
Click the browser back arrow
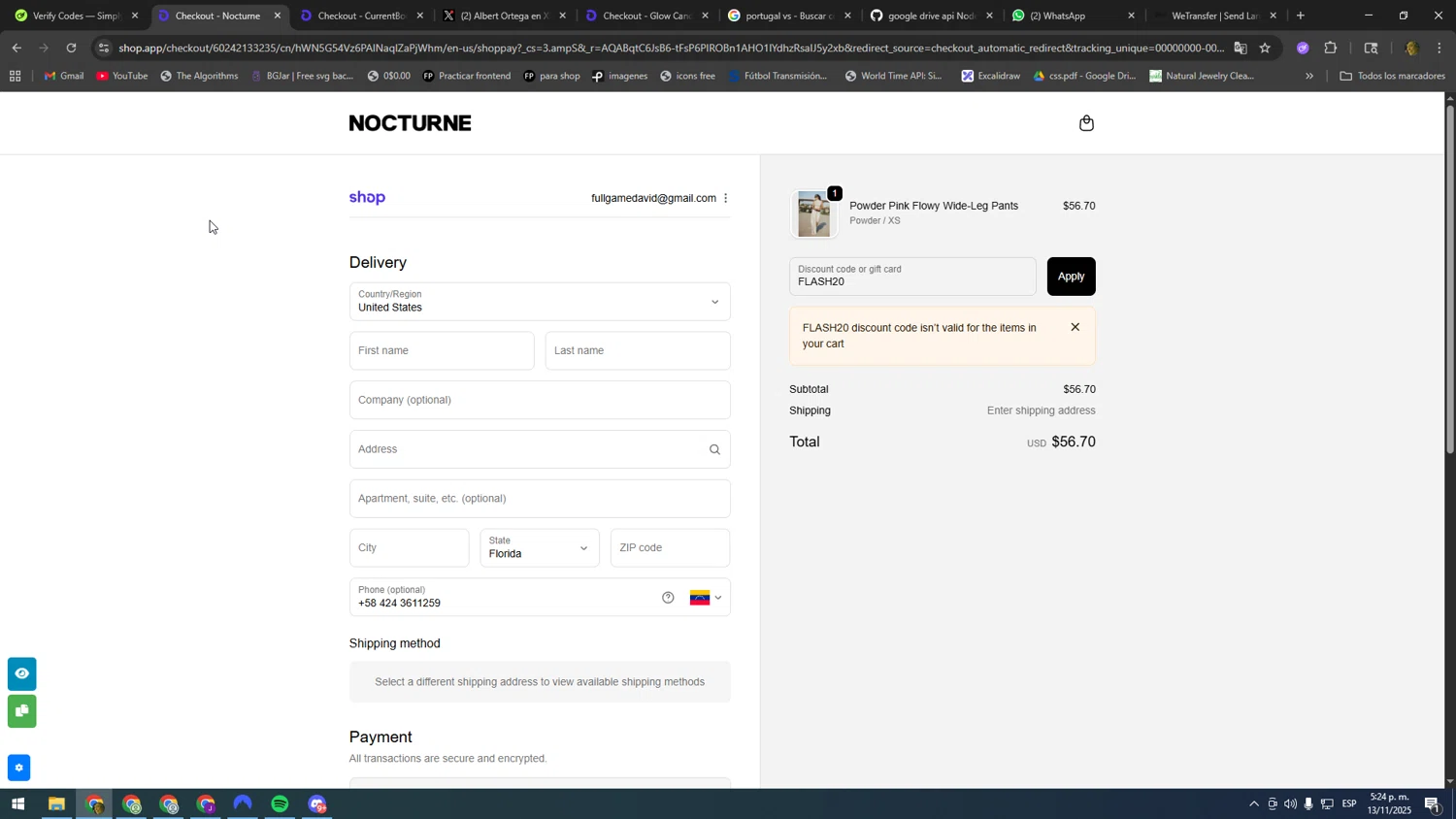click(x=17, y=48)
